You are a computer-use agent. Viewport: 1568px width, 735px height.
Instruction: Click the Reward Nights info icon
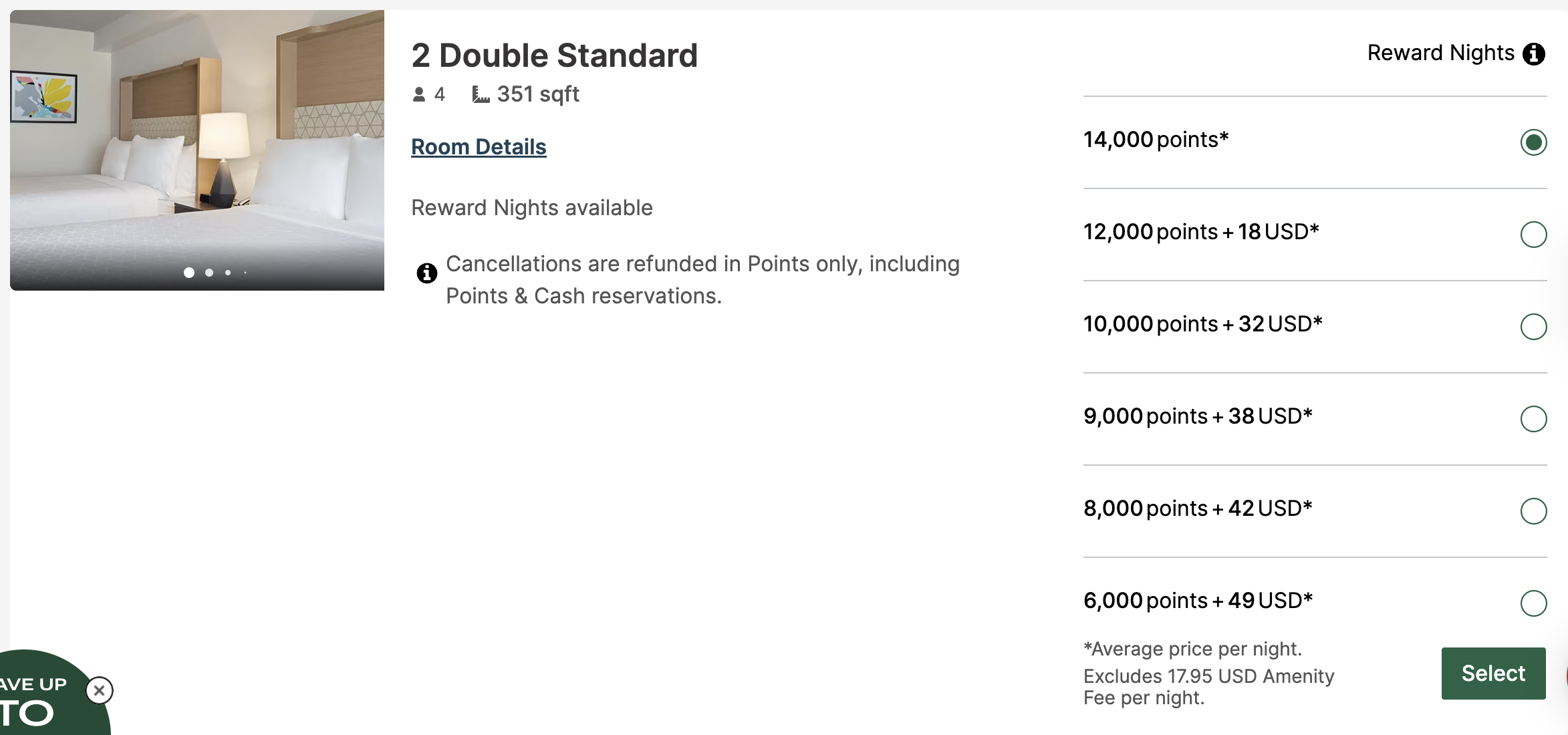click(1534, 53)
